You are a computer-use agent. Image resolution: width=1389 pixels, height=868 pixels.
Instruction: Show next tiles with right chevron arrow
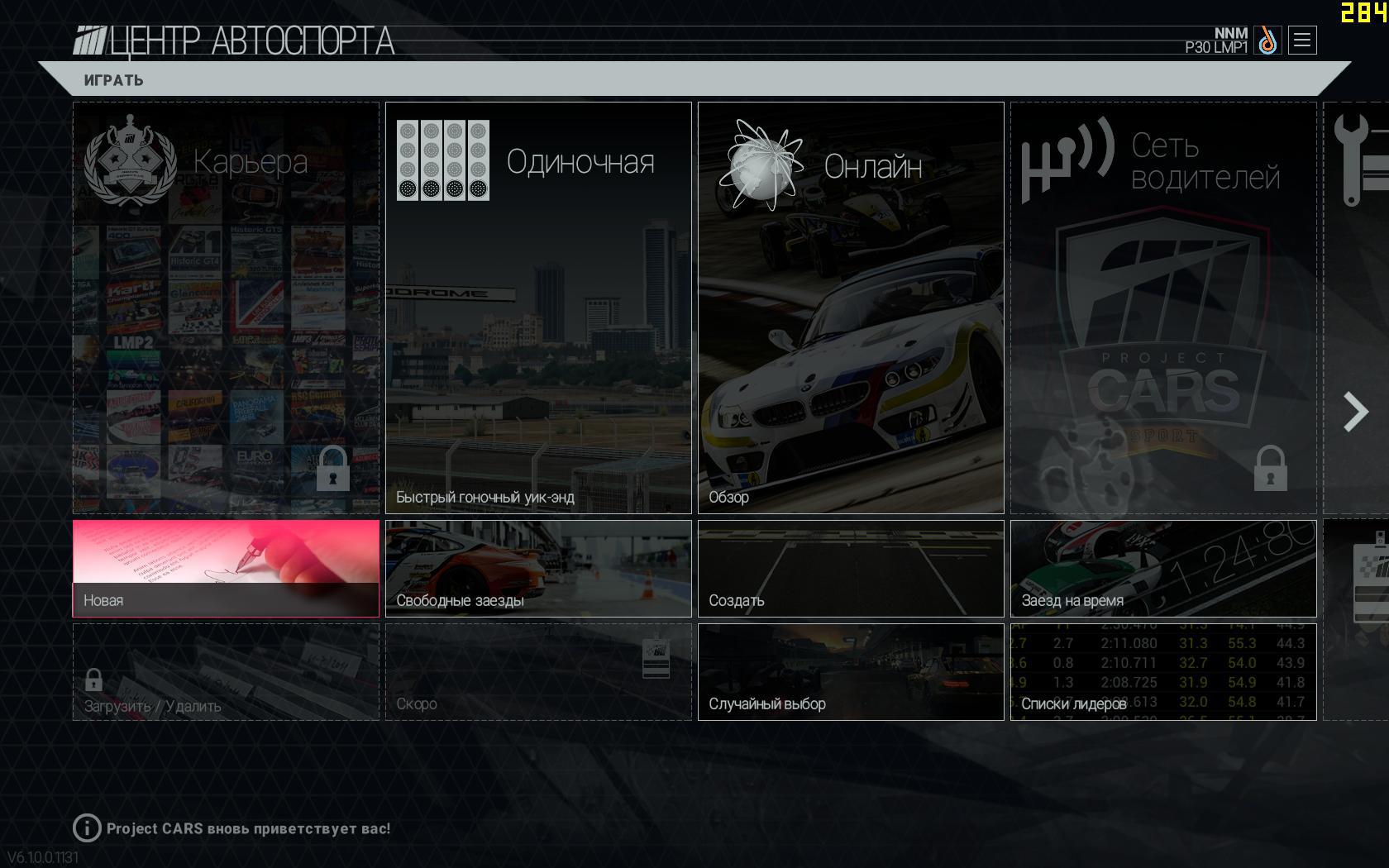[1356, 412]
